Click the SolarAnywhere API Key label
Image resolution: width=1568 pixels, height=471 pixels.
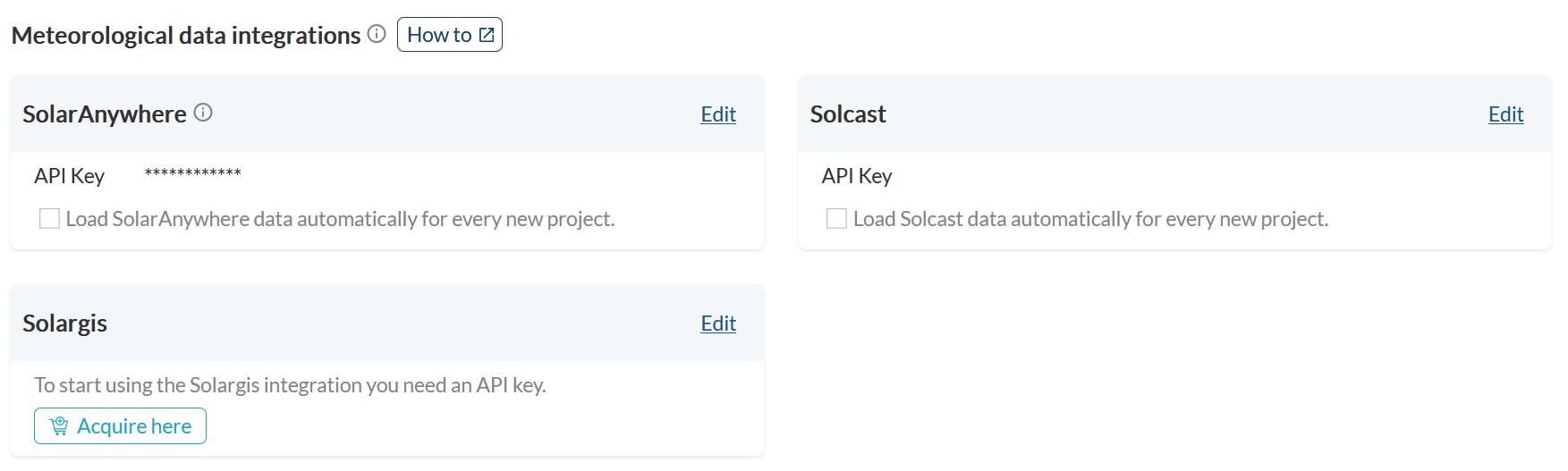[70, 176]
